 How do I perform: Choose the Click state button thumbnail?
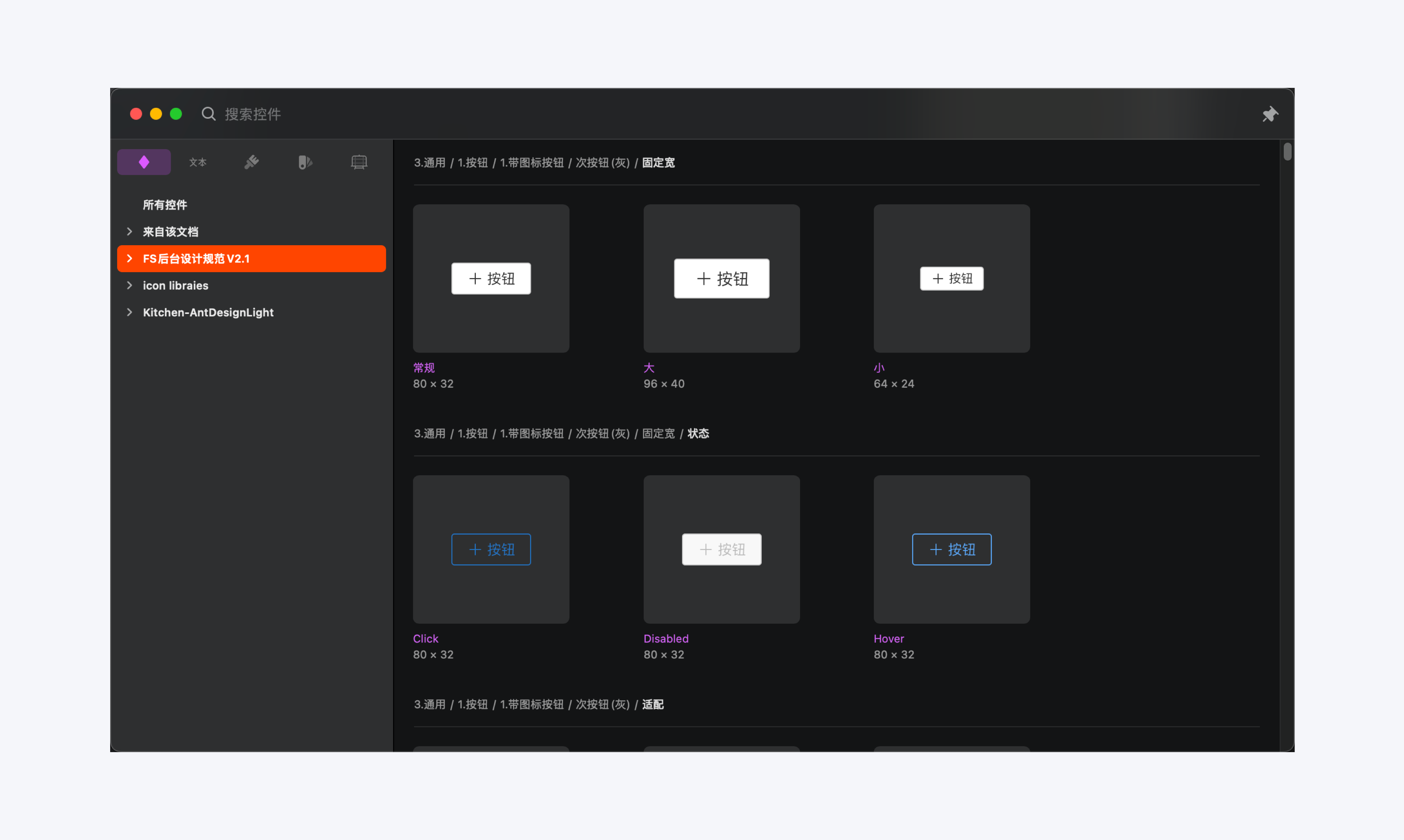click(491, 549)
